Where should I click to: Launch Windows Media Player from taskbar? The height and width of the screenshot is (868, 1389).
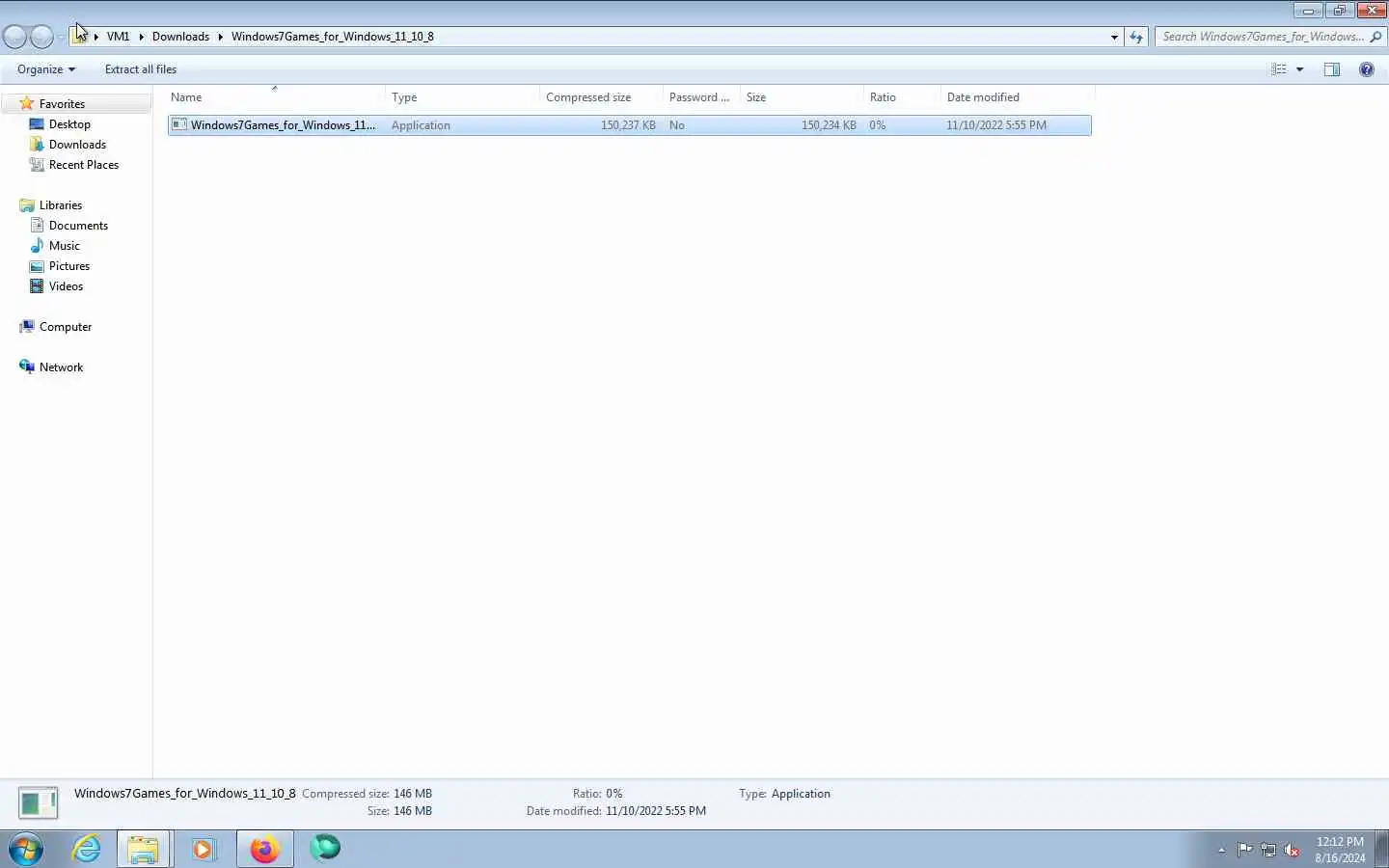coord(204,849)
